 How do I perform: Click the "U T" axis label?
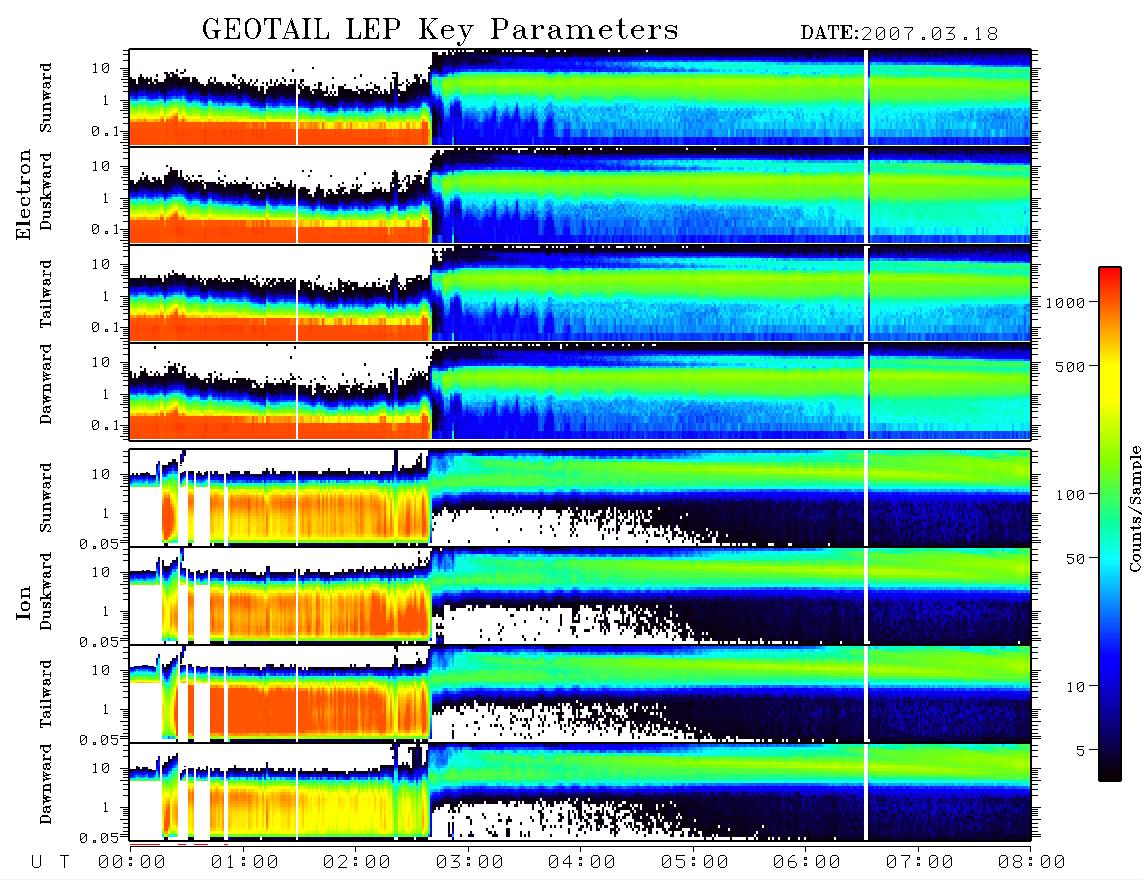[50, 863]
